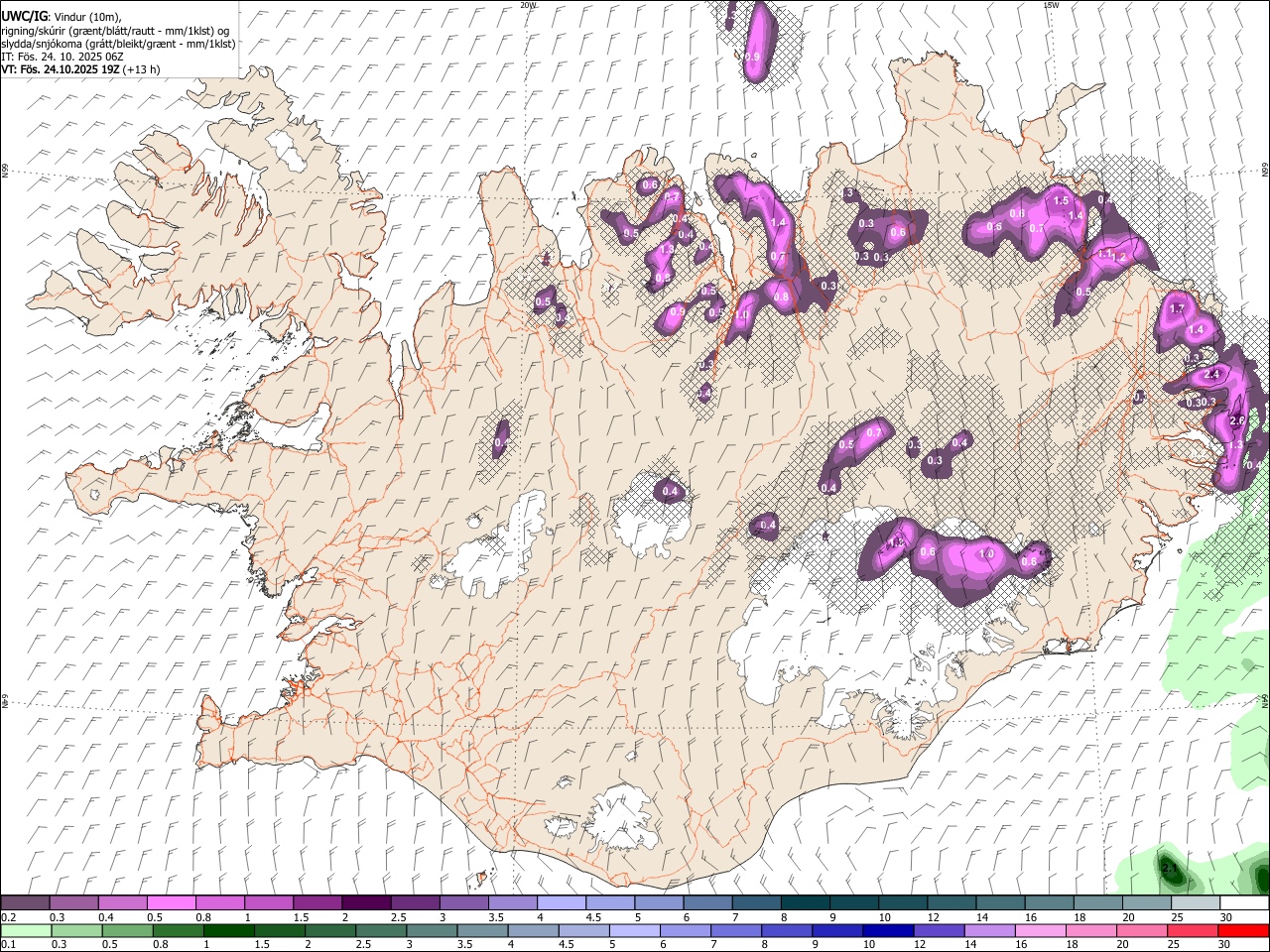Click the bright pink 0.5–0.8 snow legend swatch
Image resolution: width=1270 pixels, height=952 pixels.
pyautogui.click(x=171, y=903)
